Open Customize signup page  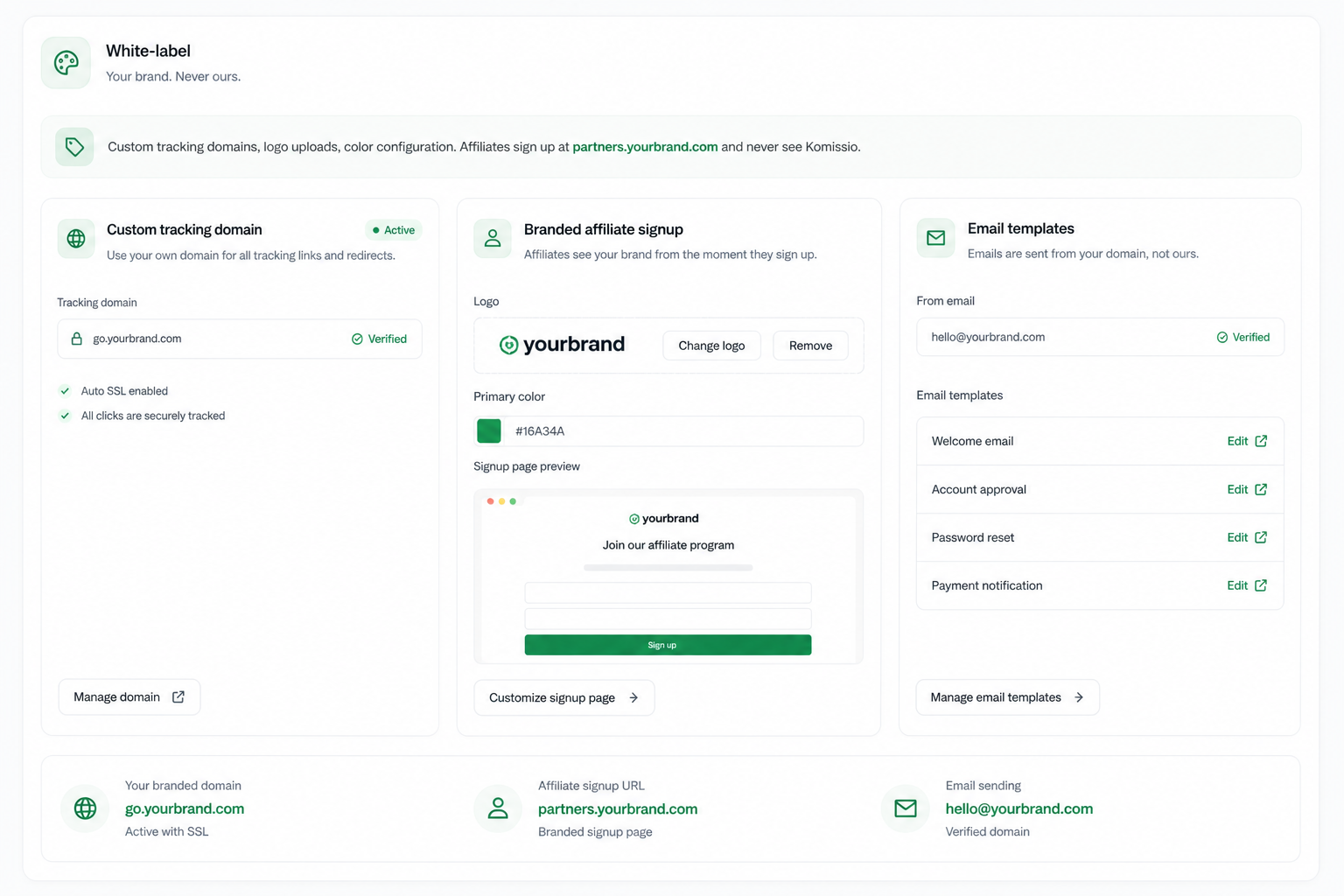coord(563,697)
